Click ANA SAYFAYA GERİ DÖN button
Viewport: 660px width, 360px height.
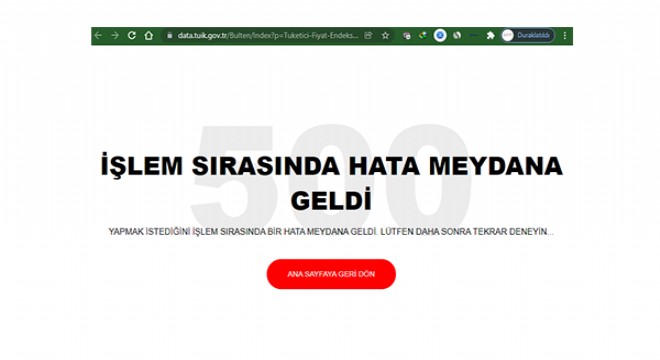tap(331, 274)
